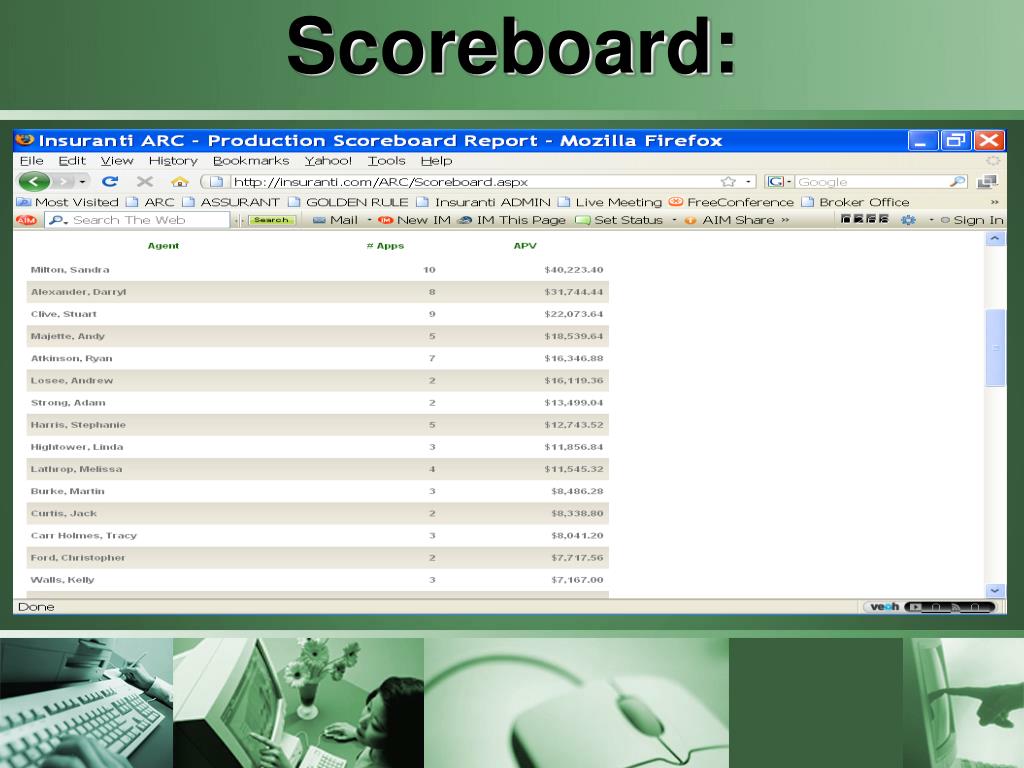Click the page scroll up arrow
Screen dimensions: 1024x768
coord(995,239)
